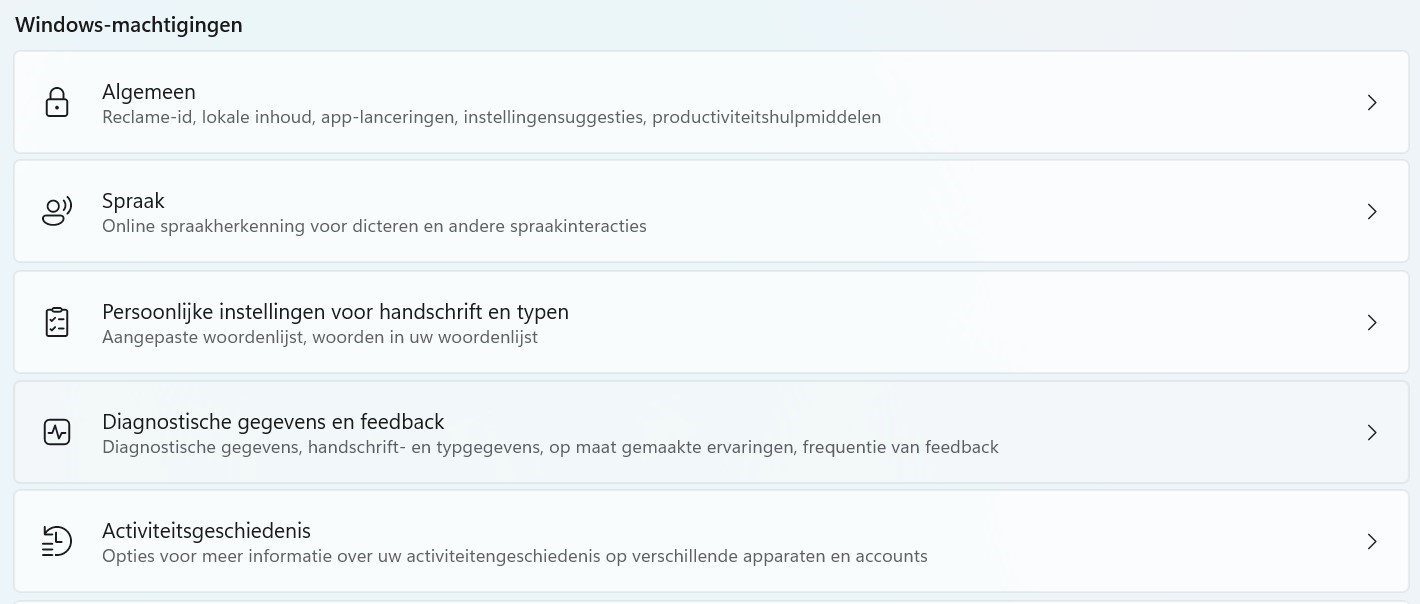Click the speech icon next to Spraak
Viewport: 1420px width, 604px height.
tap(57, 212)
